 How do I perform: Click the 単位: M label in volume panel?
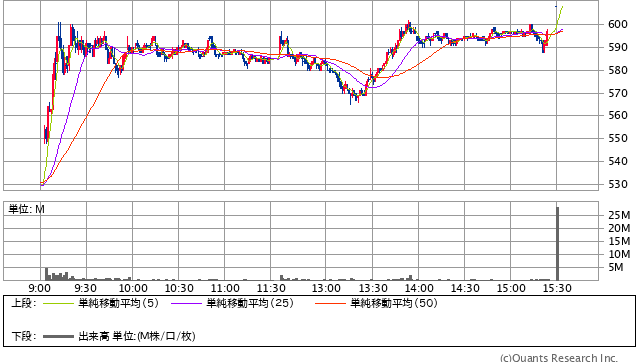pyautogui.click(x=26, y=209)
